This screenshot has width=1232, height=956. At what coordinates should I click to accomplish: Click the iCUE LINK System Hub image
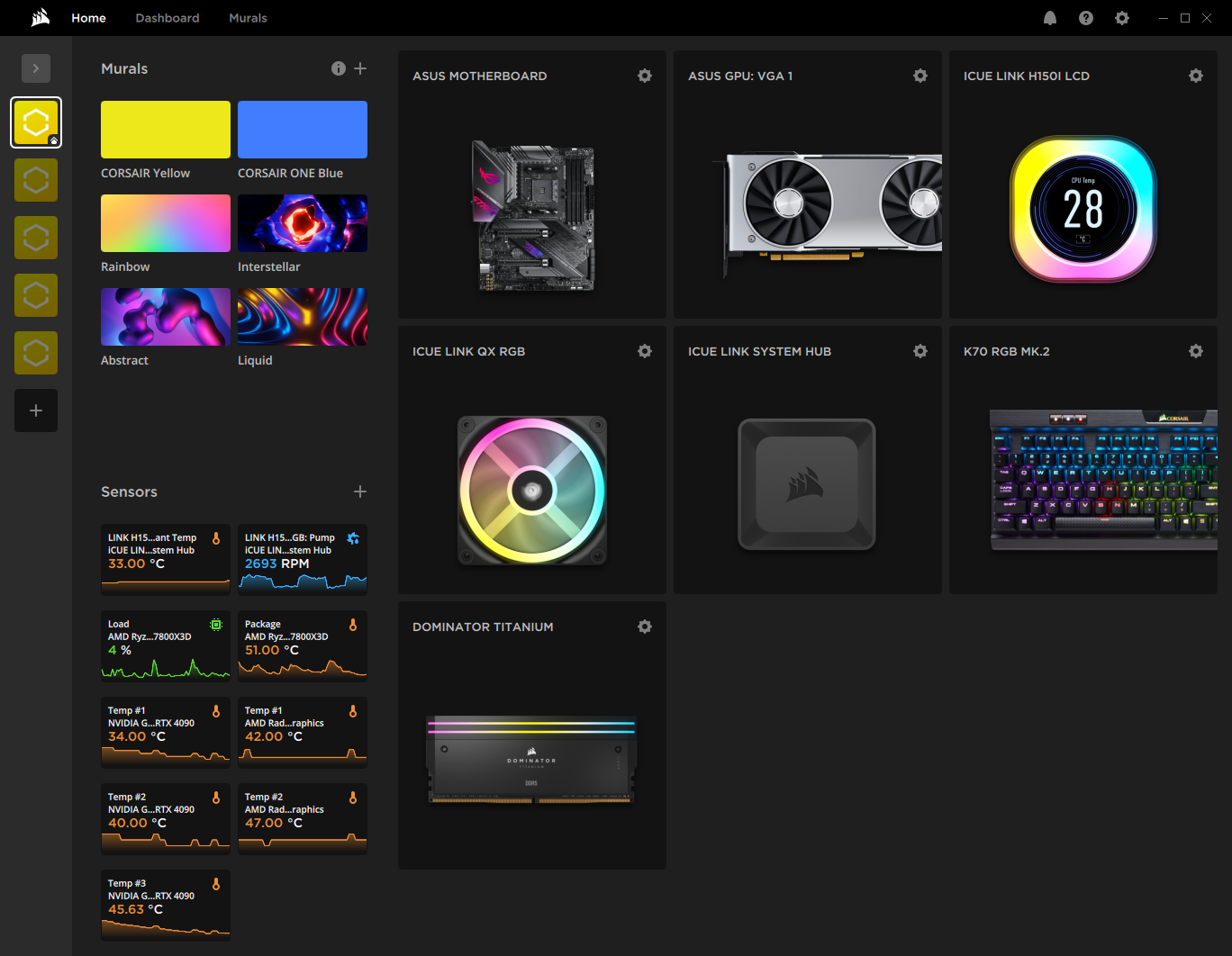[807, 484]
